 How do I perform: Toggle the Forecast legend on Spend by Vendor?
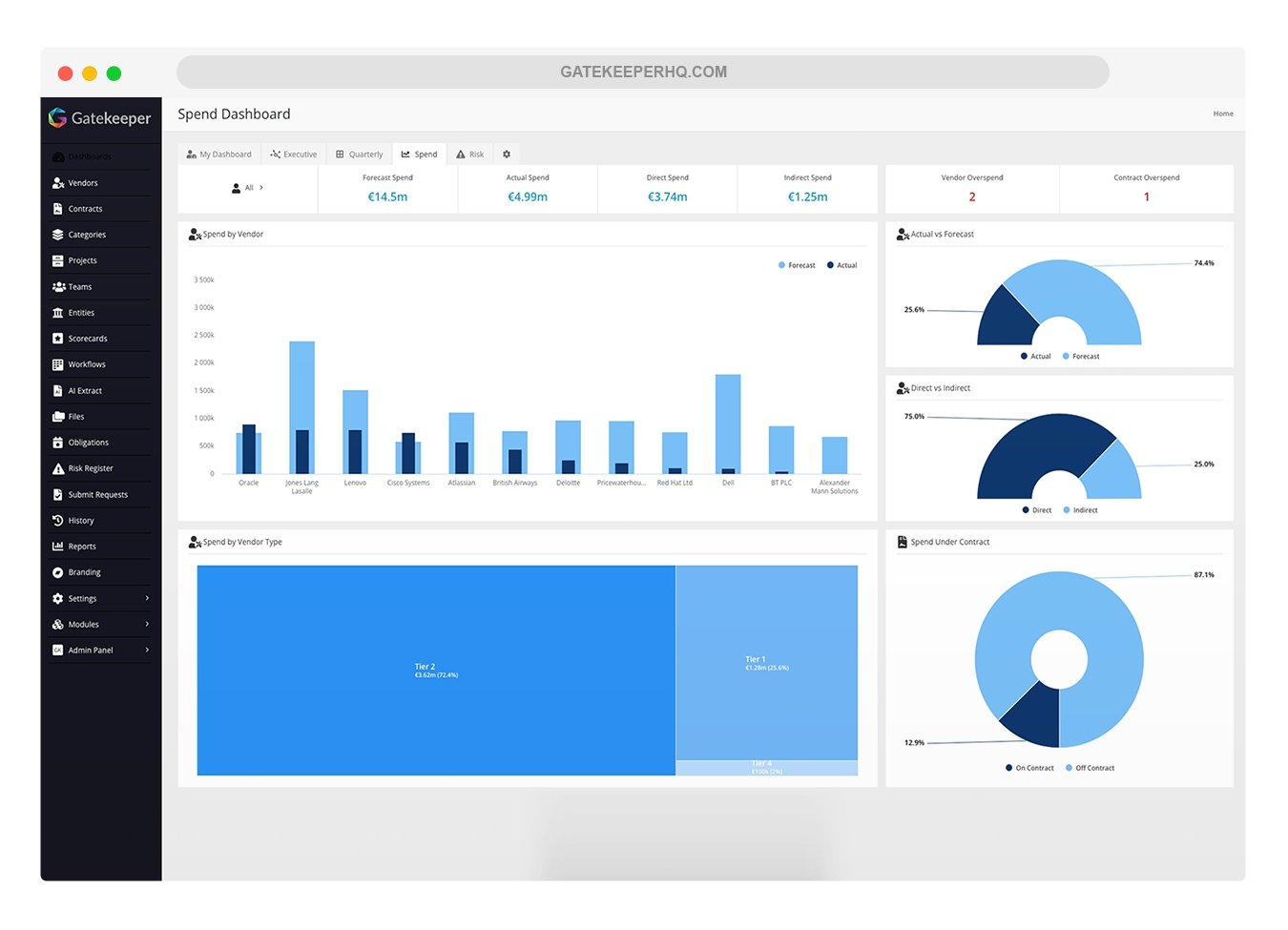pos(796,265)
